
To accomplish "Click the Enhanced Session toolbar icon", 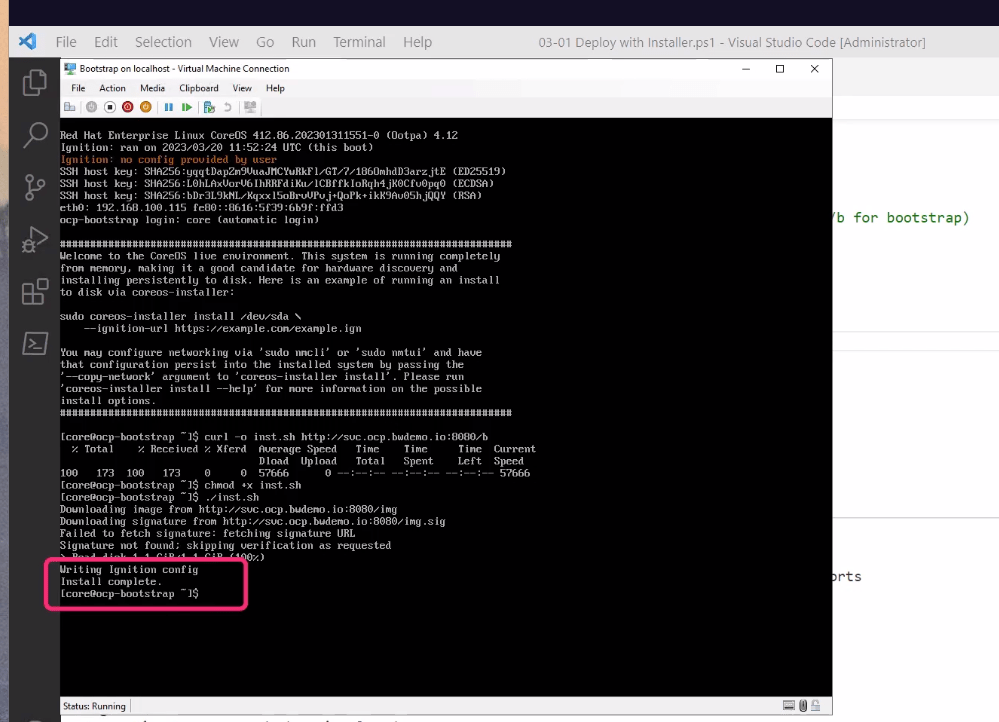I will pos(250,107).
